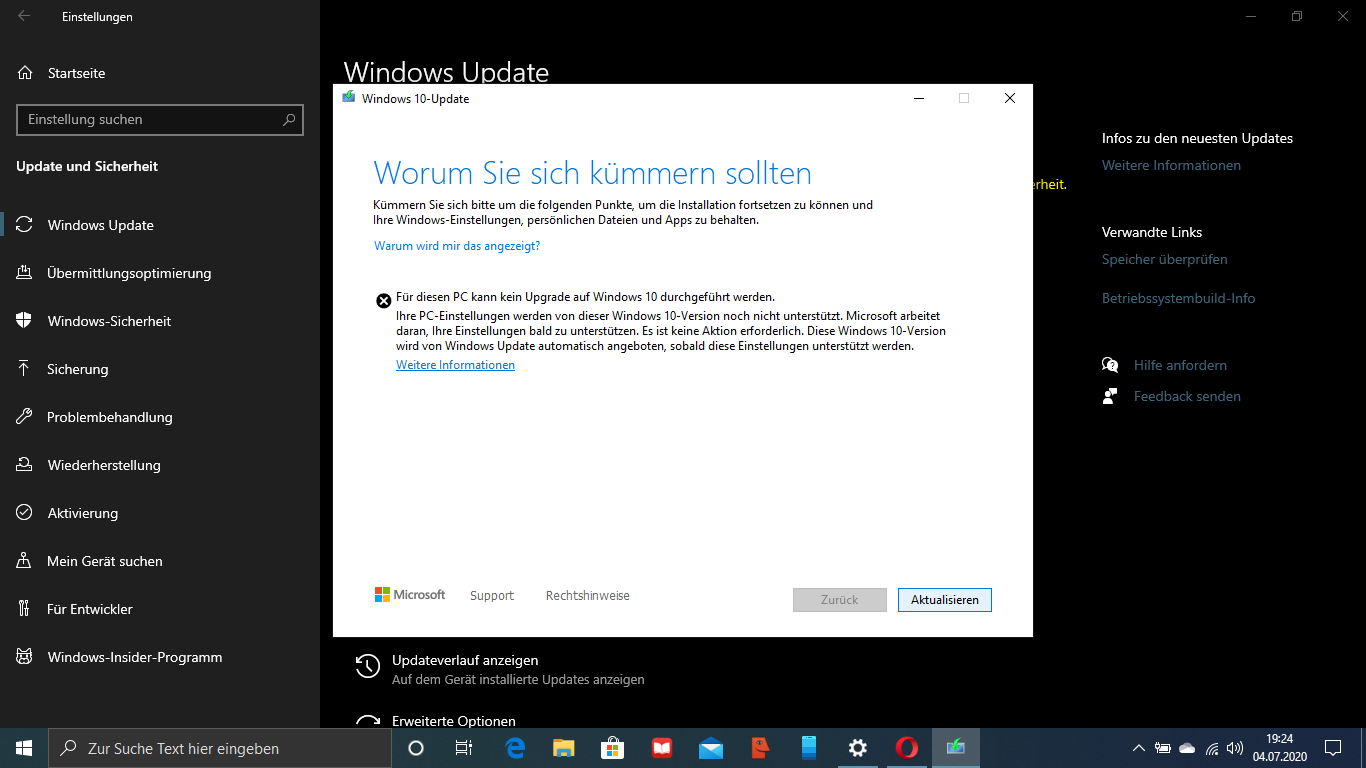Click the Zurück button
Screen dimensions: 1366x768
pyautogui.click(x=840, y=600)
